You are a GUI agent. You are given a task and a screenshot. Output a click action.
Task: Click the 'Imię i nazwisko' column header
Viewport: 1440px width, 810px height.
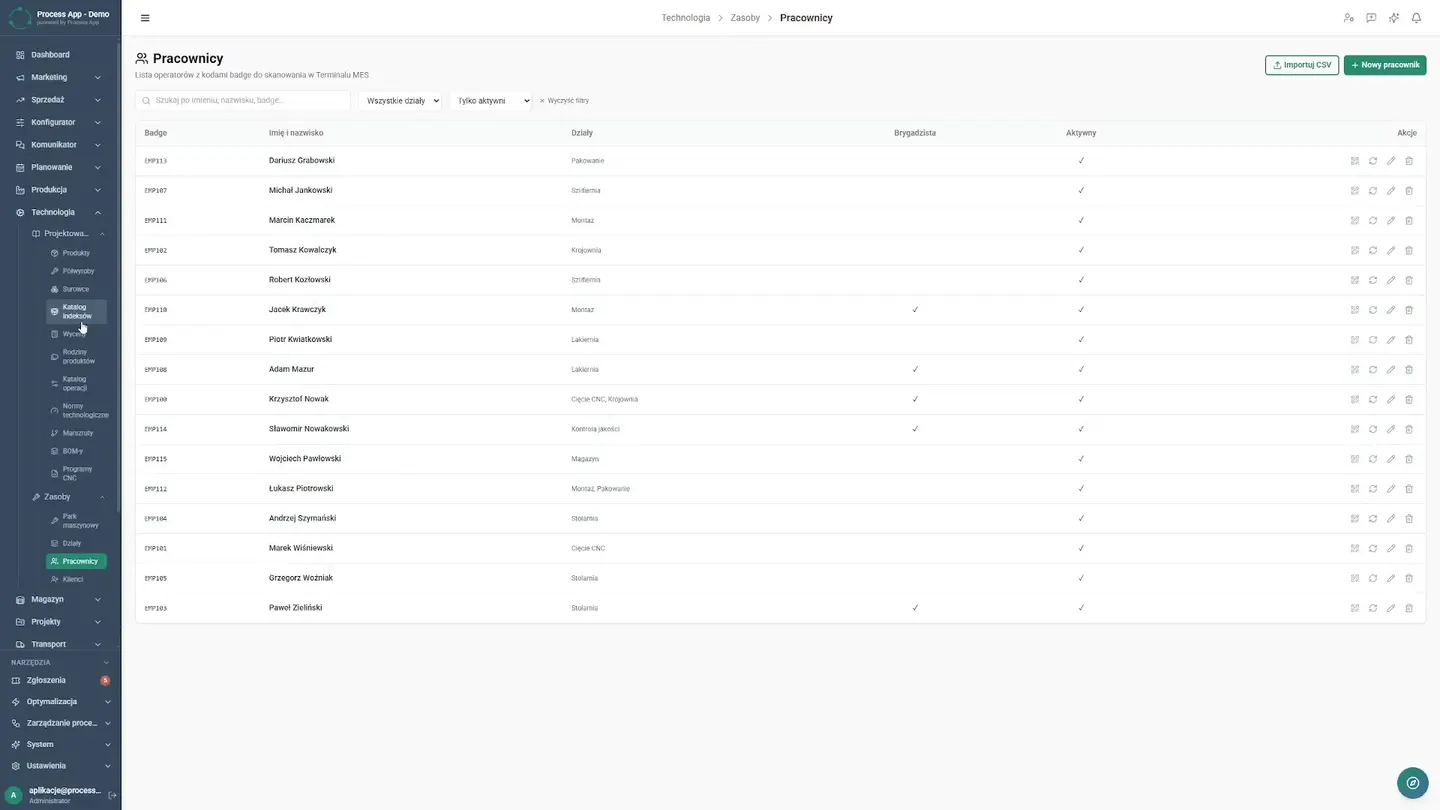click(296, 133)
